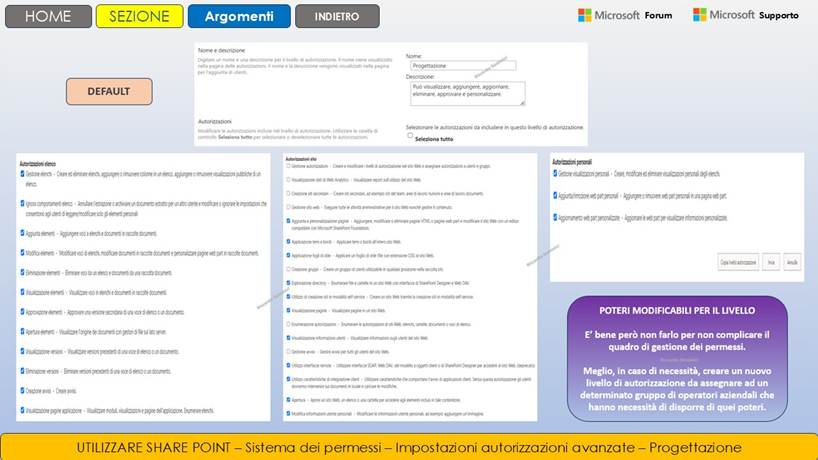Uncheck Utilizzo interfacce remote permission
This screenshot has height=460, width=818.
pyautogui.click(x=288, y=365)
